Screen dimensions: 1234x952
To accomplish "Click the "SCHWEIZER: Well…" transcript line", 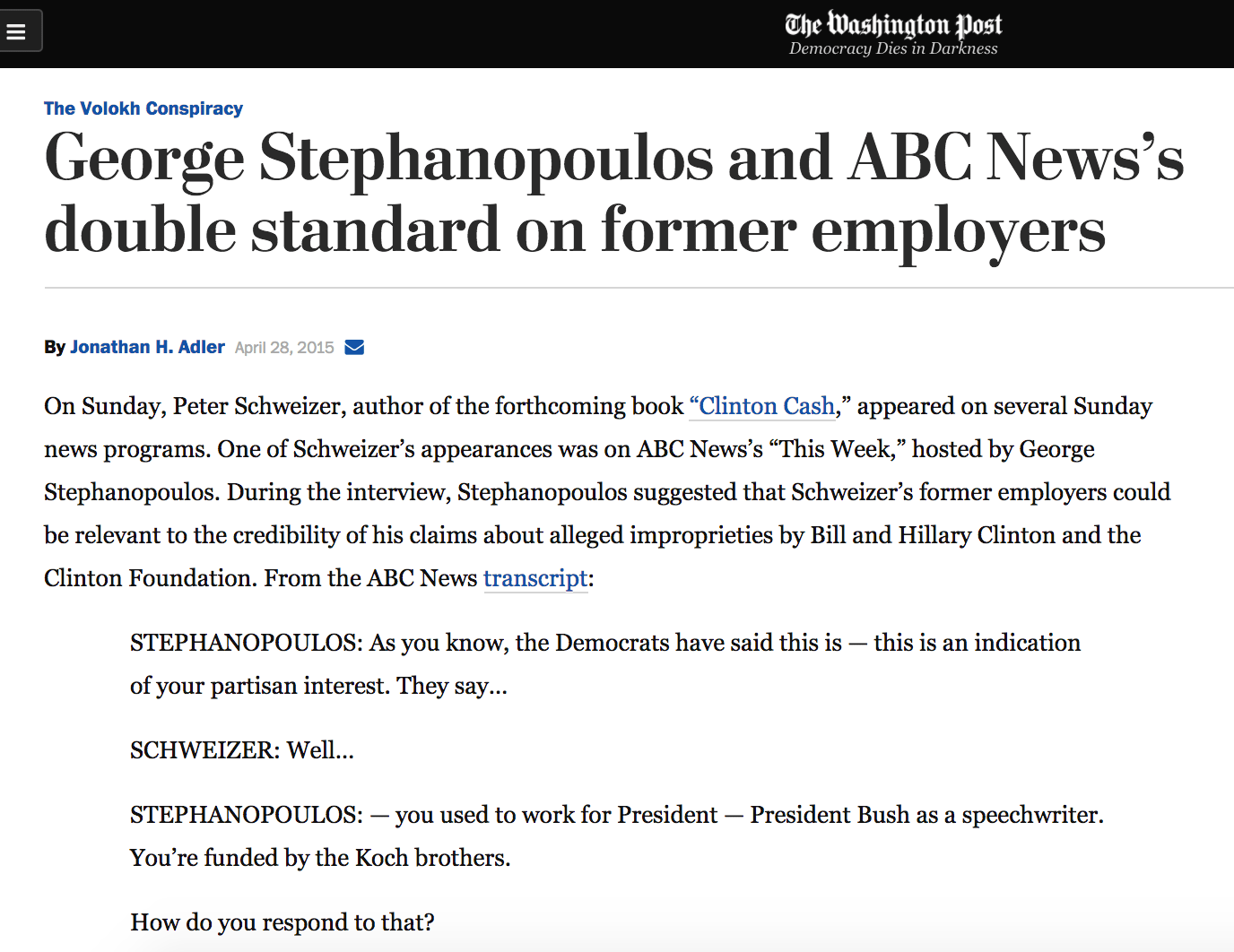I will (x=242, y=750).
